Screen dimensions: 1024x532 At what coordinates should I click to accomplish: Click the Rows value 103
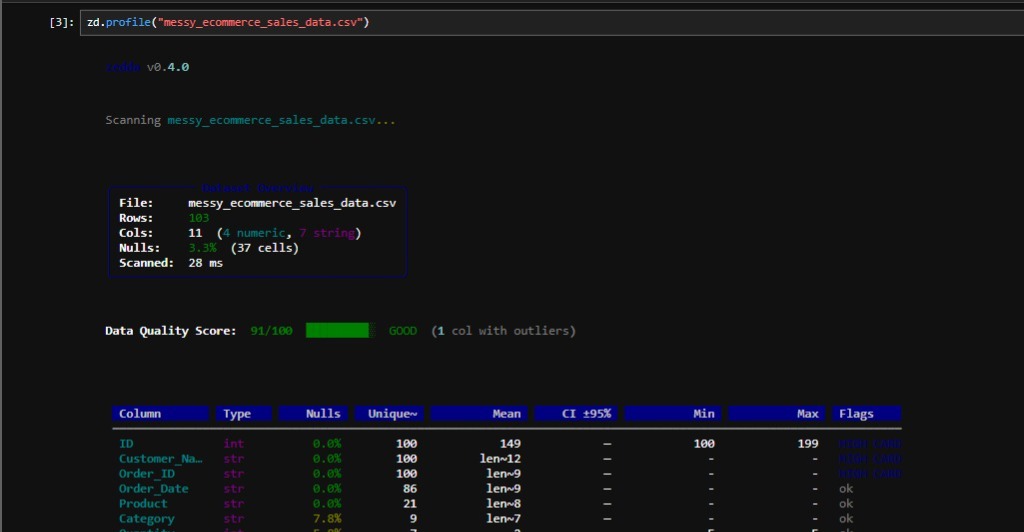tap(199, 218)
